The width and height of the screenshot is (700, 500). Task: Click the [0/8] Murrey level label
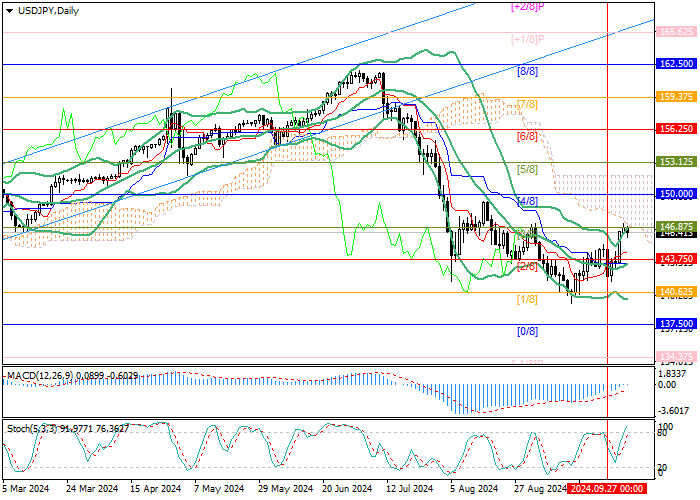point(527,331)
